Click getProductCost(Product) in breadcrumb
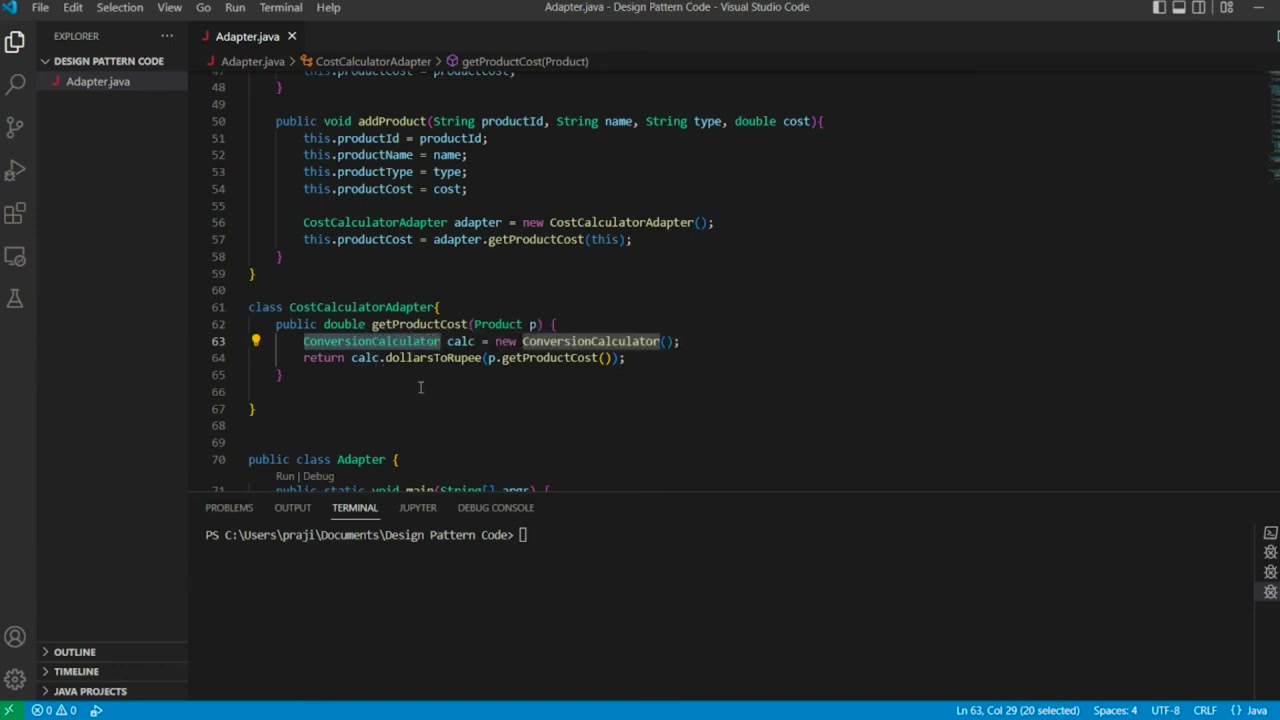1280x720 pixels. (x=525, y=61)
